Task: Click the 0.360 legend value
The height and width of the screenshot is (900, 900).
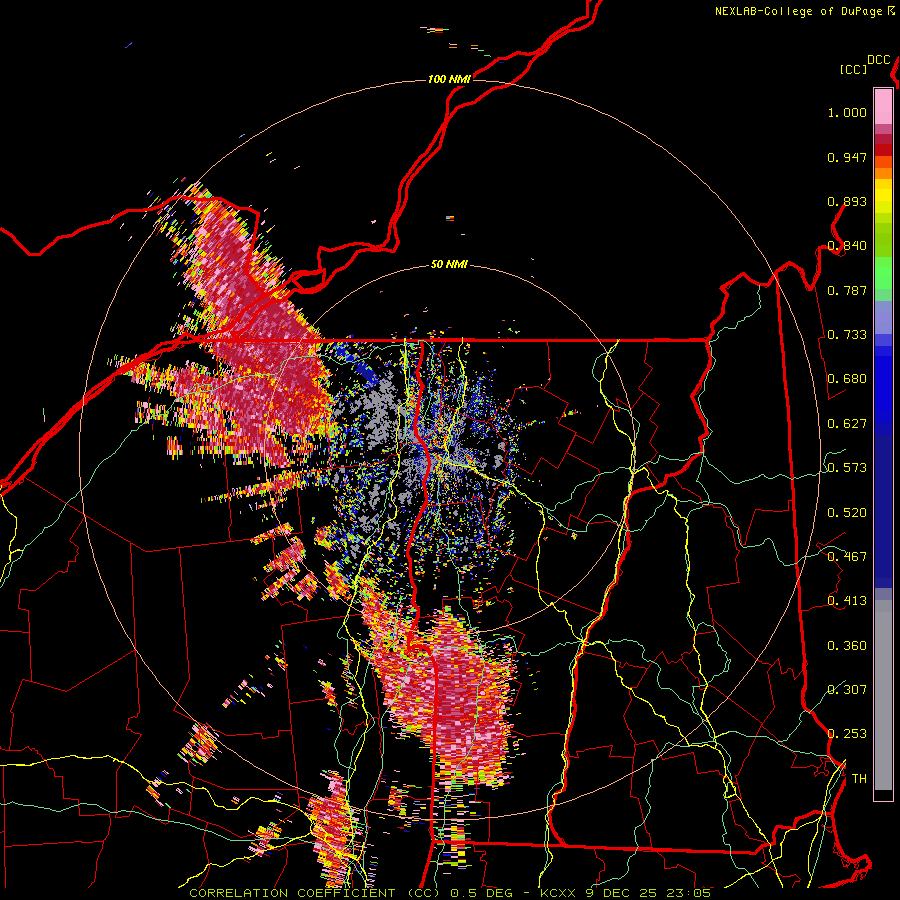Action: pos(847,646)
